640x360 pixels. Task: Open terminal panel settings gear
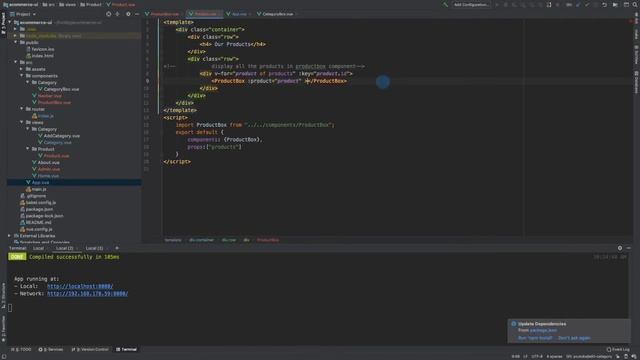pos(620,248)
